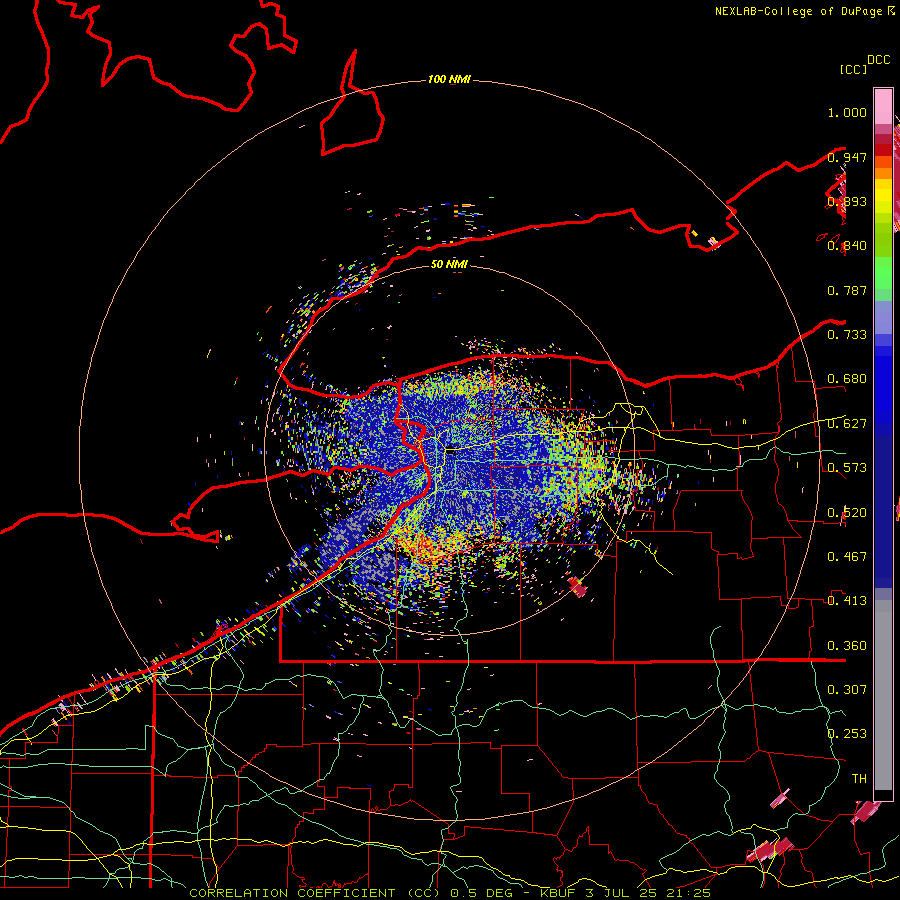Screen dimensions: 900x900
Task: Click the KBUF radar site marker at center
Action: pos(451,452)
